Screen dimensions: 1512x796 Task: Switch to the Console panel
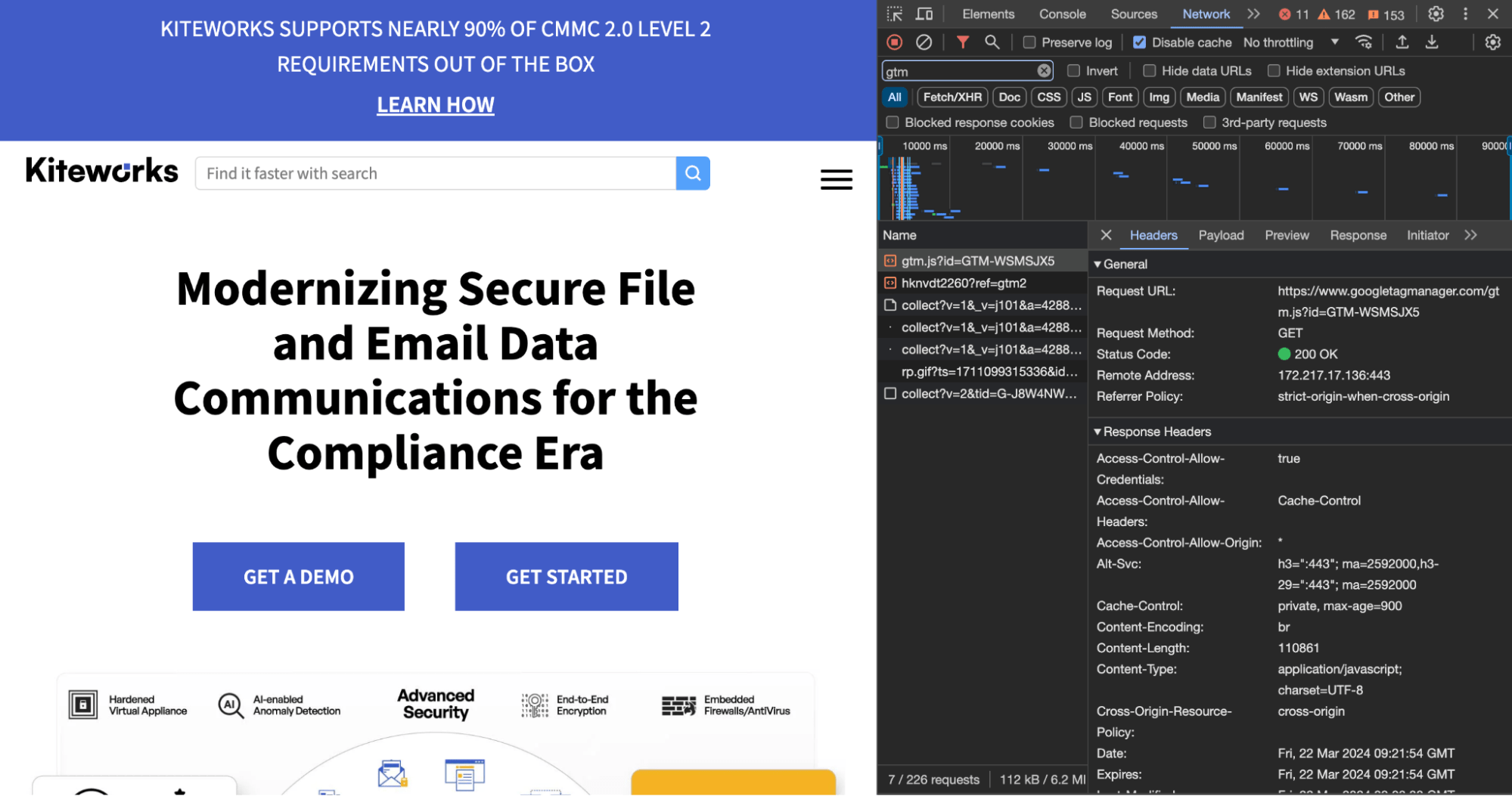(x=1062, y=14)
